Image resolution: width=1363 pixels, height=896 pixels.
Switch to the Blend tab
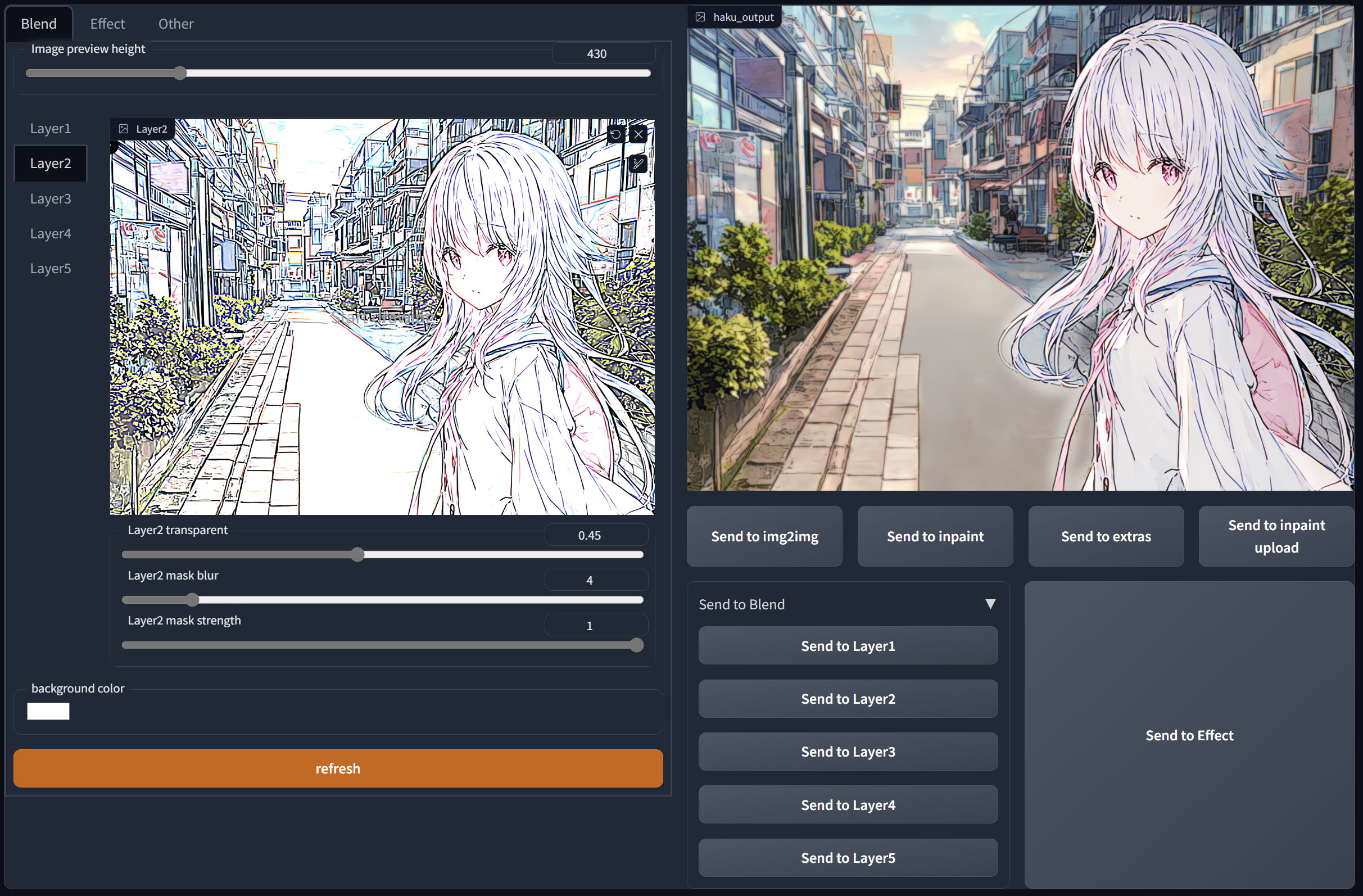click(x=39, y=24)
